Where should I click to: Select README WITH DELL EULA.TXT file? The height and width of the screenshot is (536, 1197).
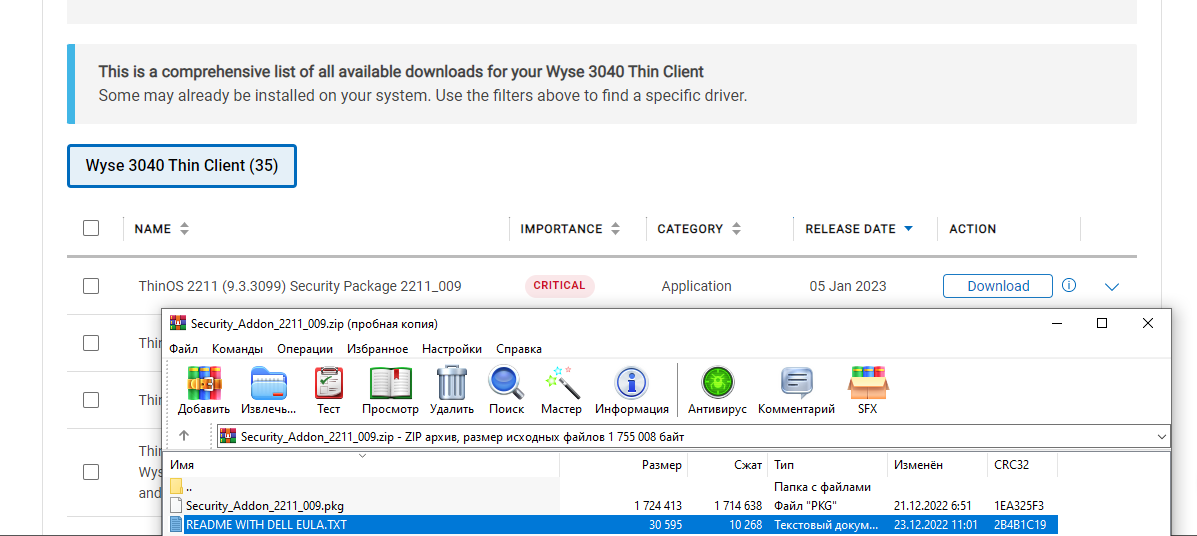click(612, 525)
